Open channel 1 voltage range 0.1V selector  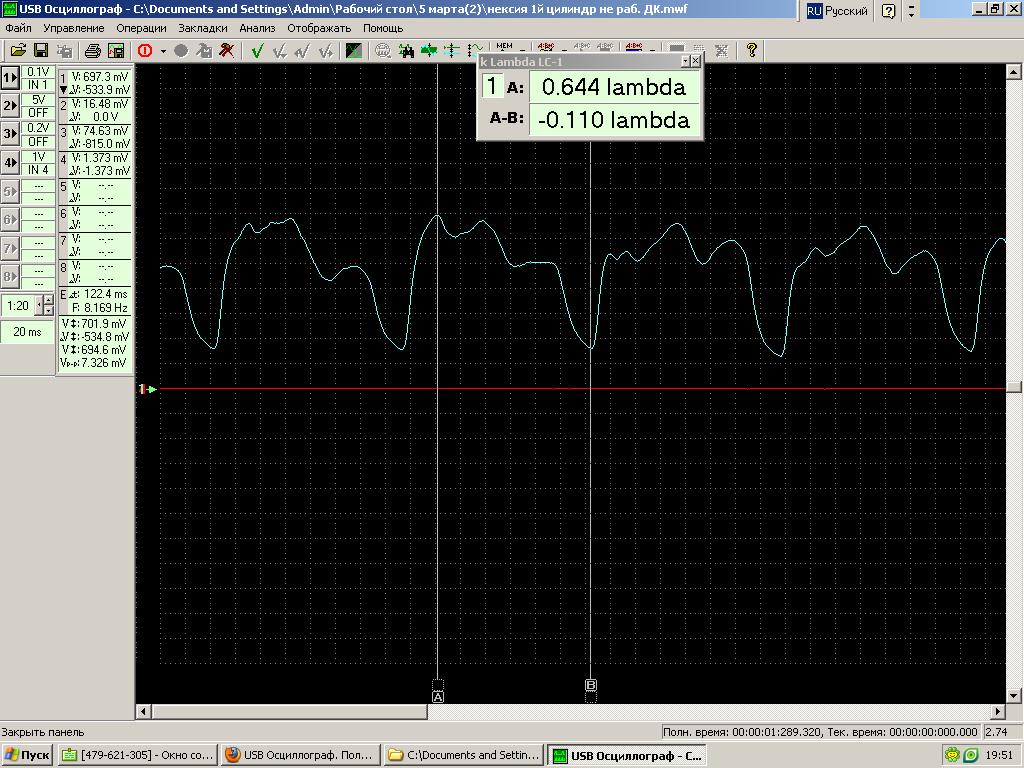(38, 72)
